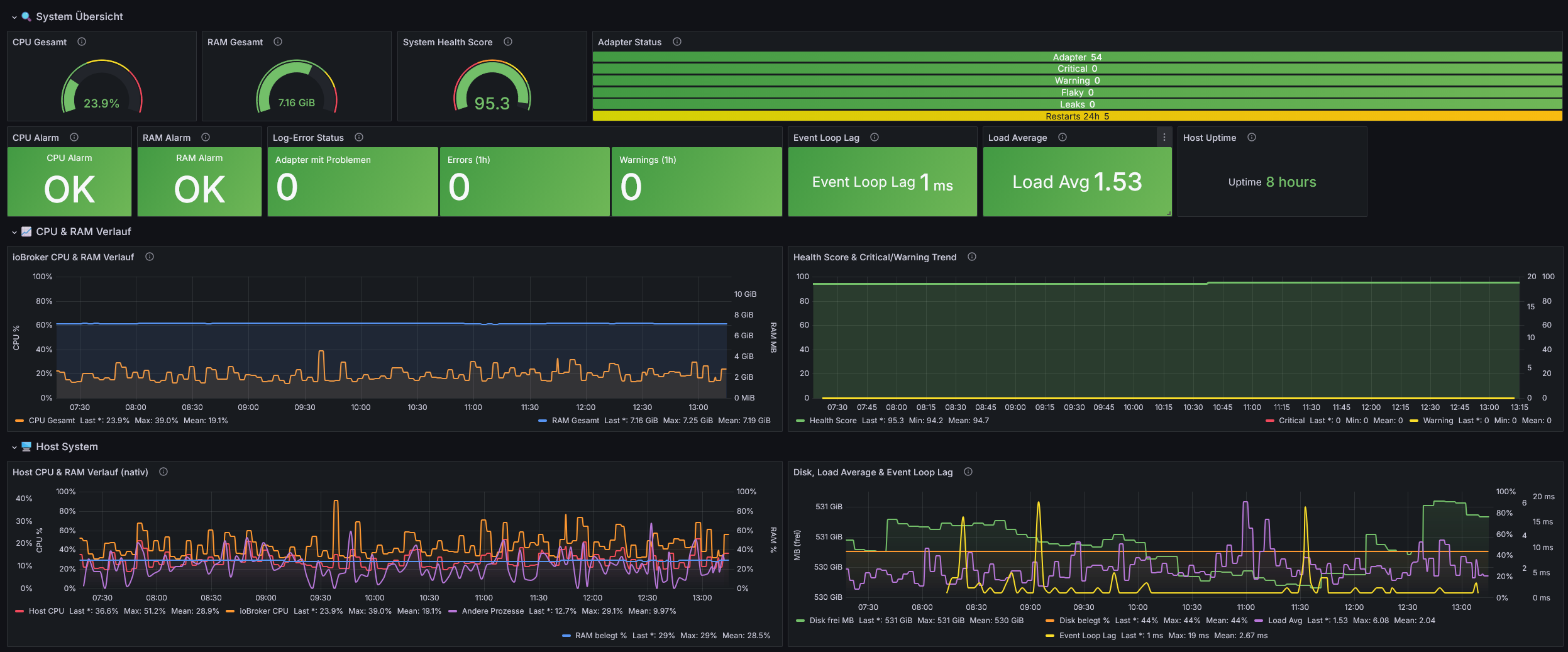
Task: Click the Adapter Status info icon
Action: 677,42
